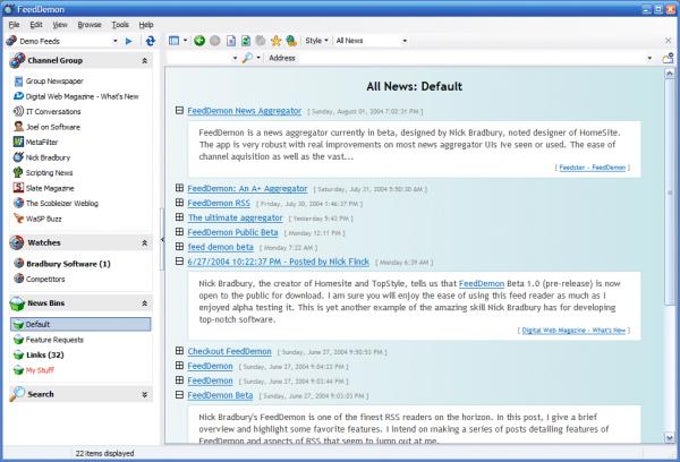Viewport: 680px width, 462px height.
Task: Close the browser tab with the X
Action: tap(668, 40)
